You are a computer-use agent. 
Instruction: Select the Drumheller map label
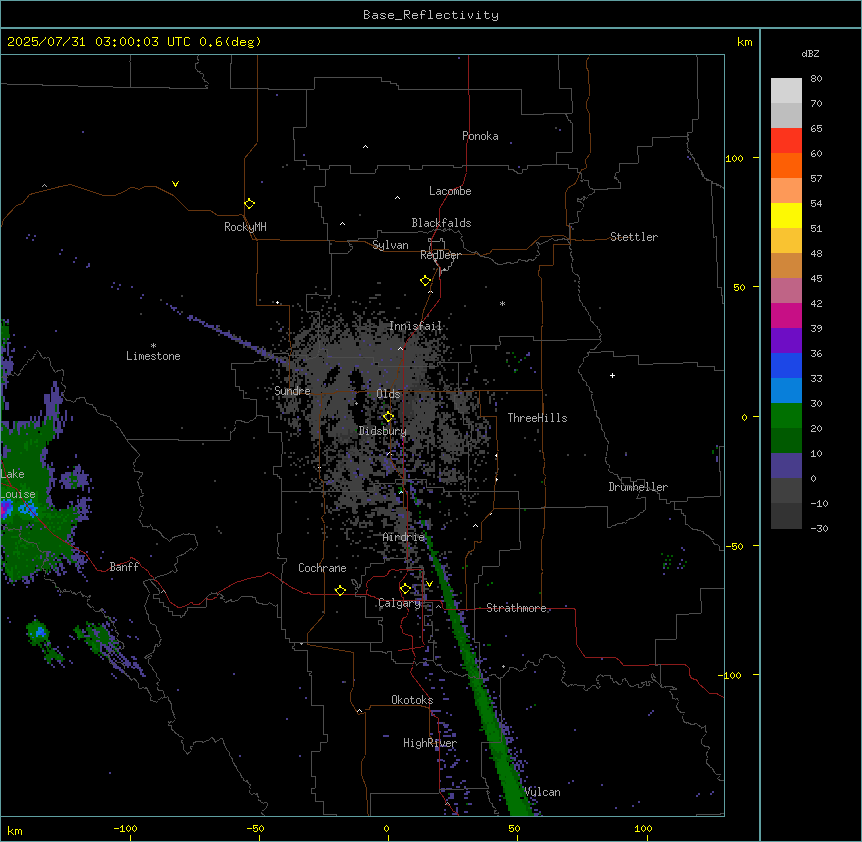[x=638, y=487]
